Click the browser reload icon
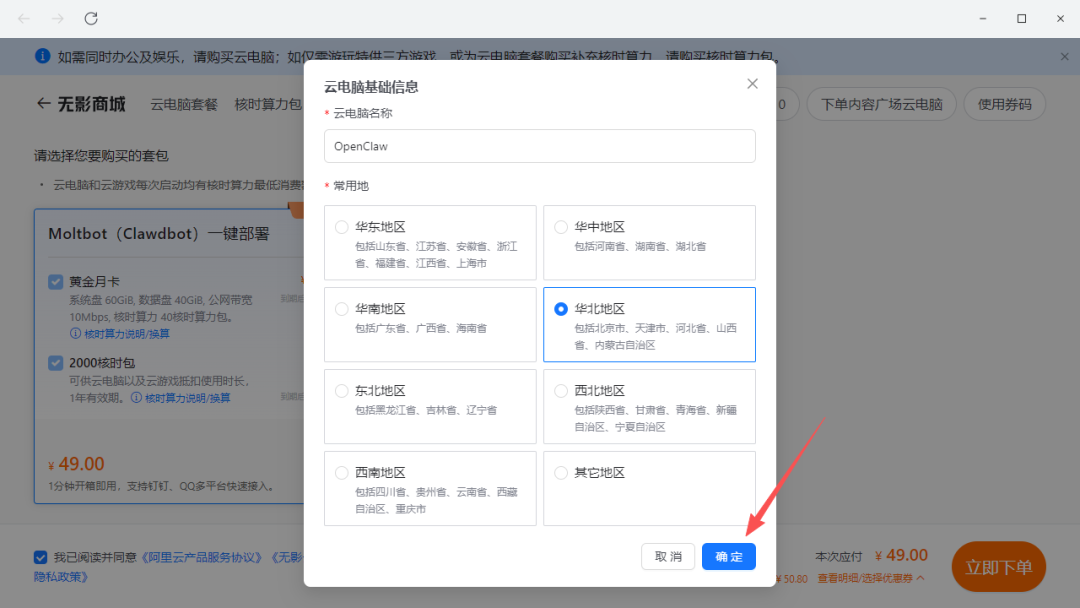Screen dimensions: 1080x608 91,19
